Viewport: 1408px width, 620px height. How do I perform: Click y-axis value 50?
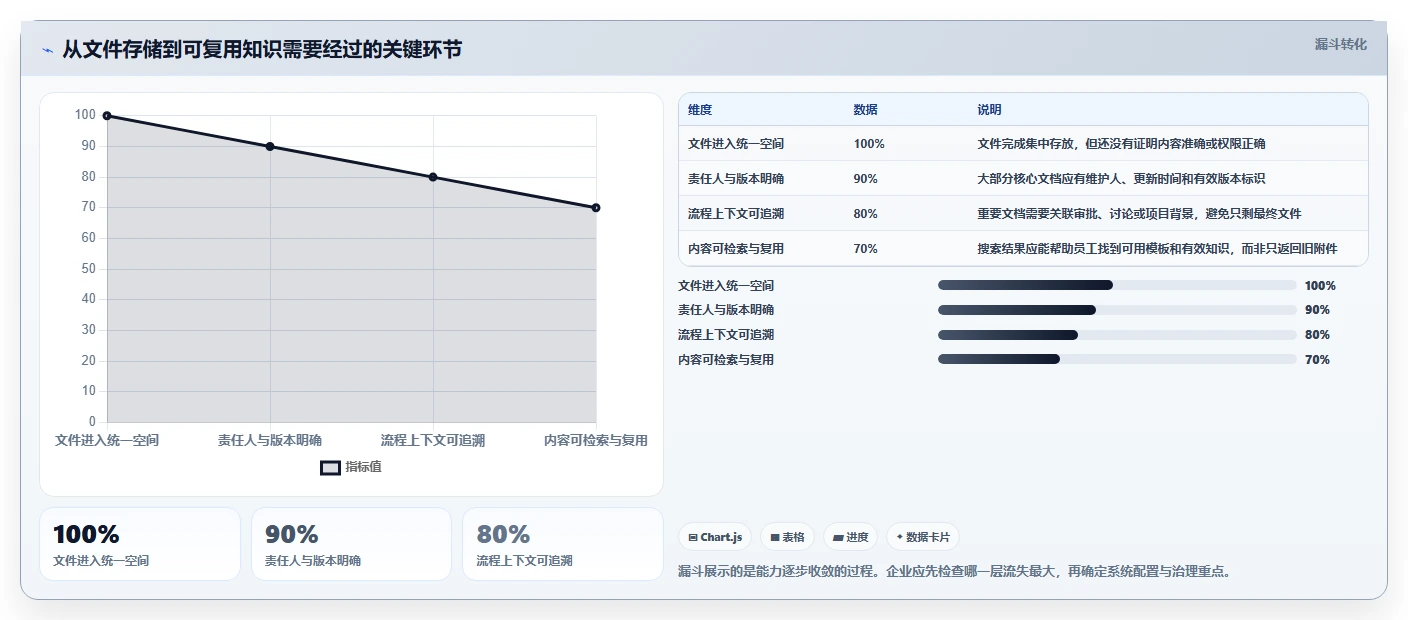(89, 268)
